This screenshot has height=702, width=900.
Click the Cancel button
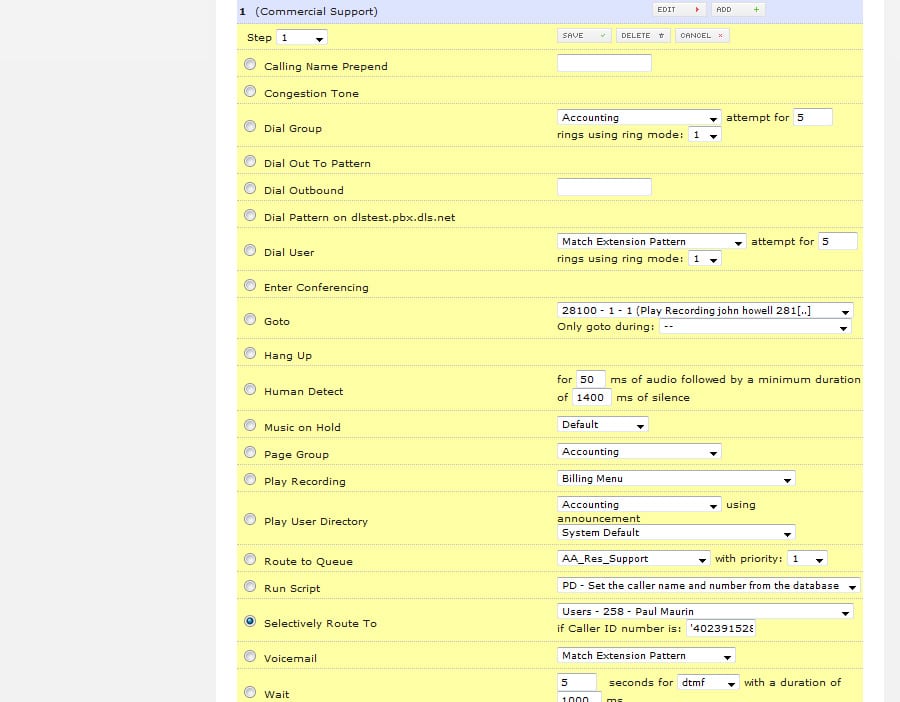702,35
